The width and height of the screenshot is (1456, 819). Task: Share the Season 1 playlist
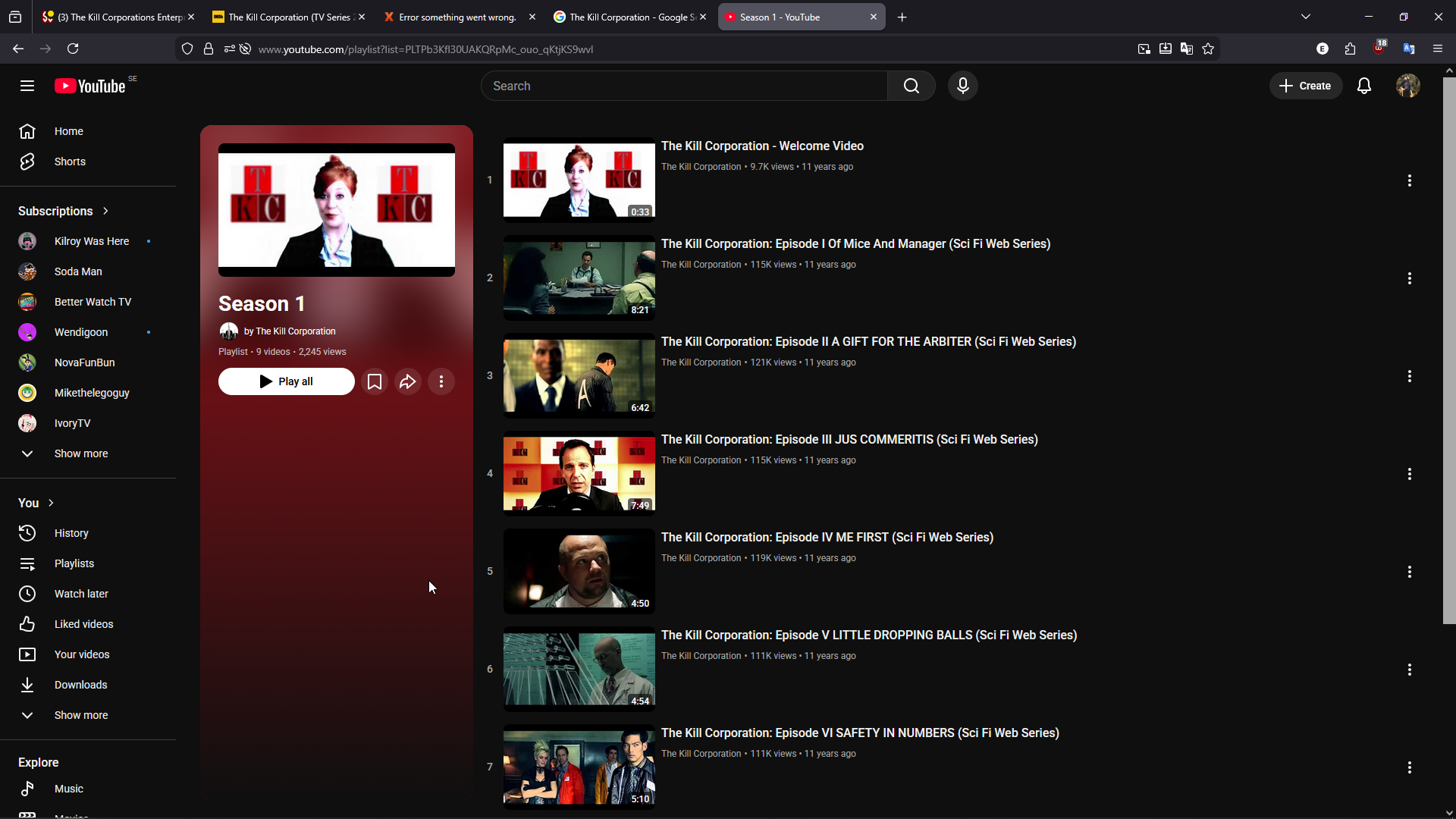pyautogui.click(x=408, y=381)
